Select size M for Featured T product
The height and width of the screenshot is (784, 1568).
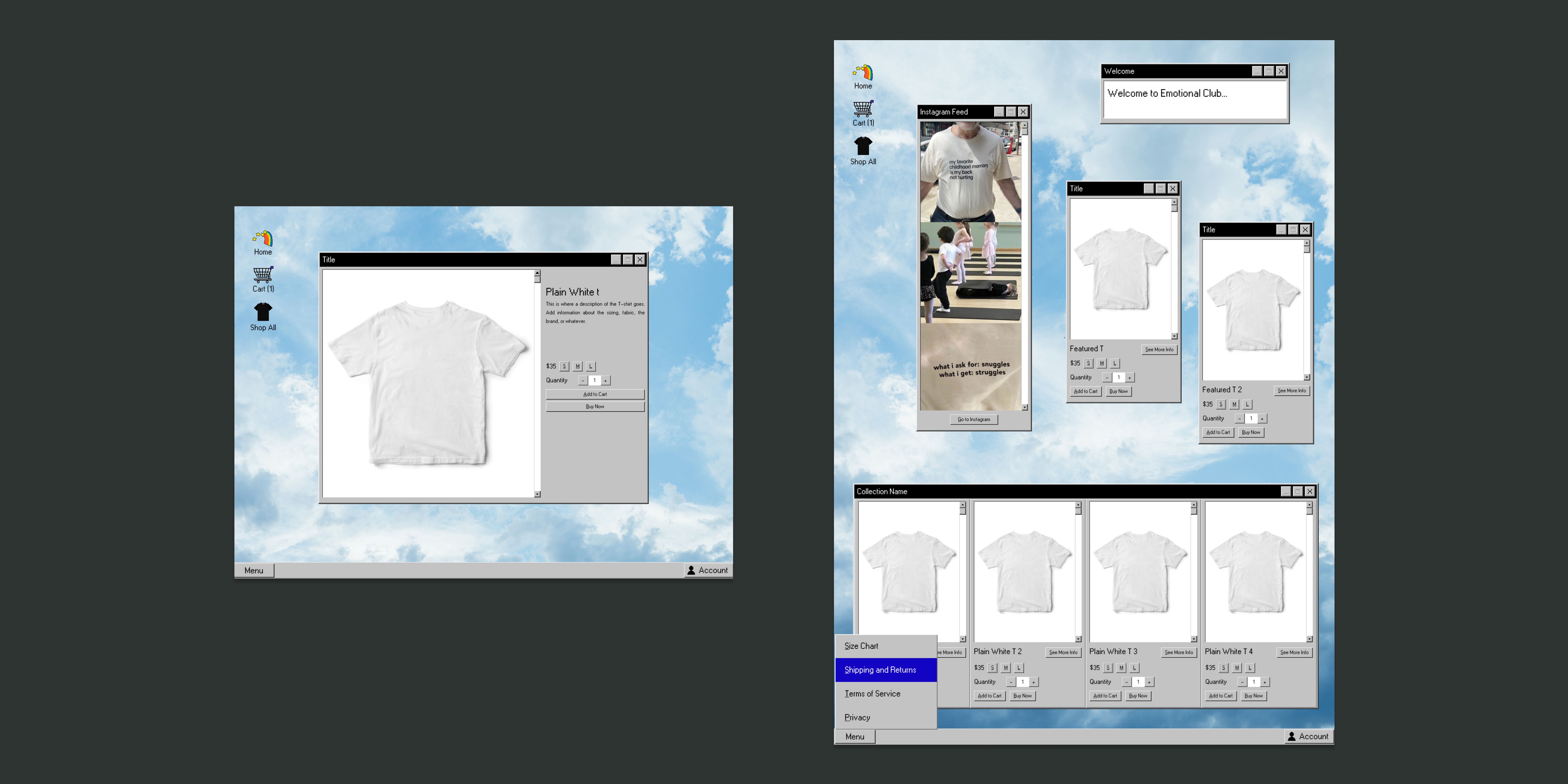(1102, 364)
